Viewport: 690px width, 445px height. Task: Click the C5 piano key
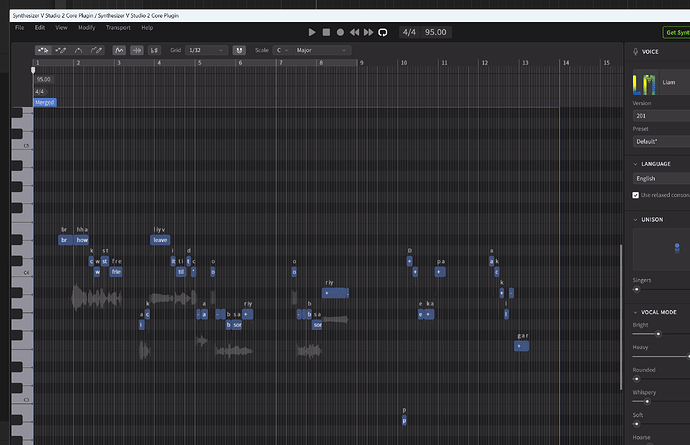(22, 146)
